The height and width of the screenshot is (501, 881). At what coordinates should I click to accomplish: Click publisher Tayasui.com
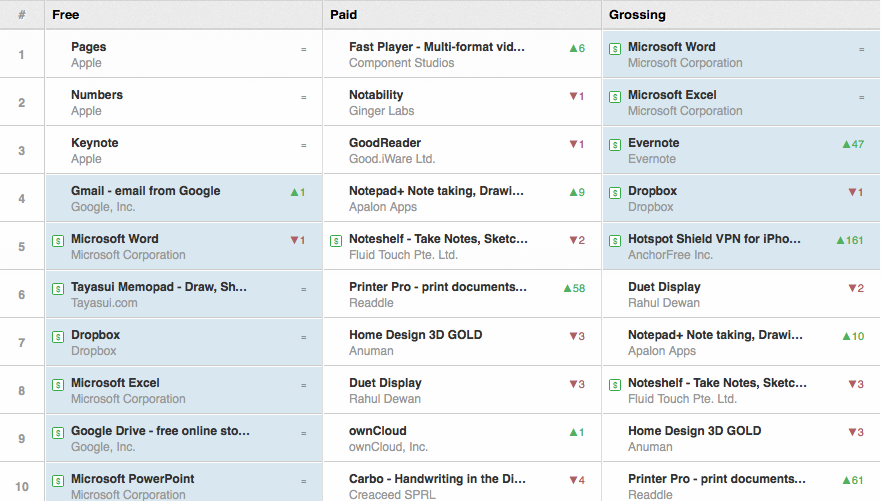[104, 303]
